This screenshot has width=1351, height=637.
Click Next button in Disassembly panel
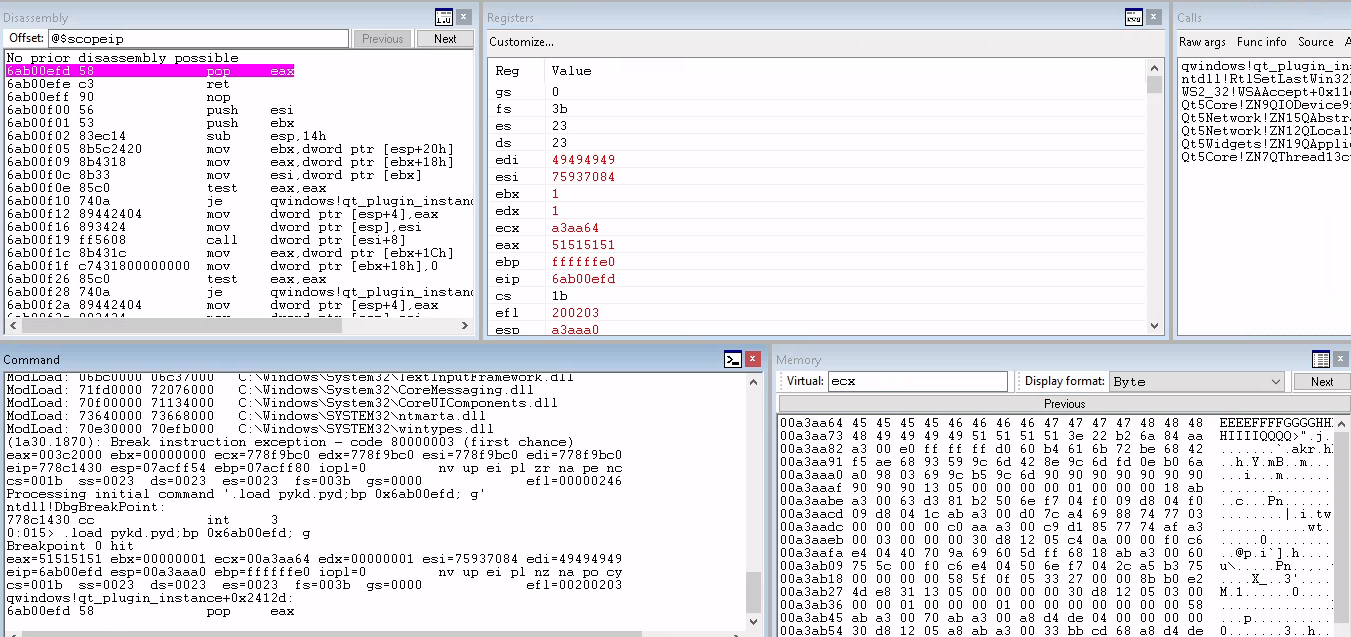[x=445, y=39]
